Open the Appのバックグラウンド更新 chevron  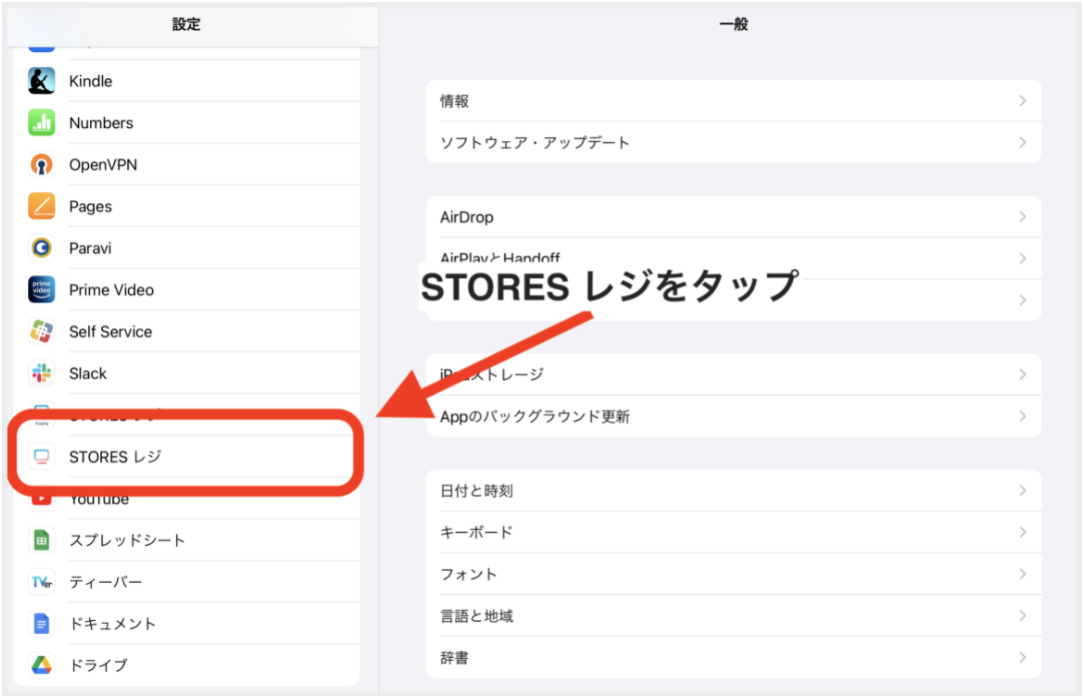[1022, 416]
